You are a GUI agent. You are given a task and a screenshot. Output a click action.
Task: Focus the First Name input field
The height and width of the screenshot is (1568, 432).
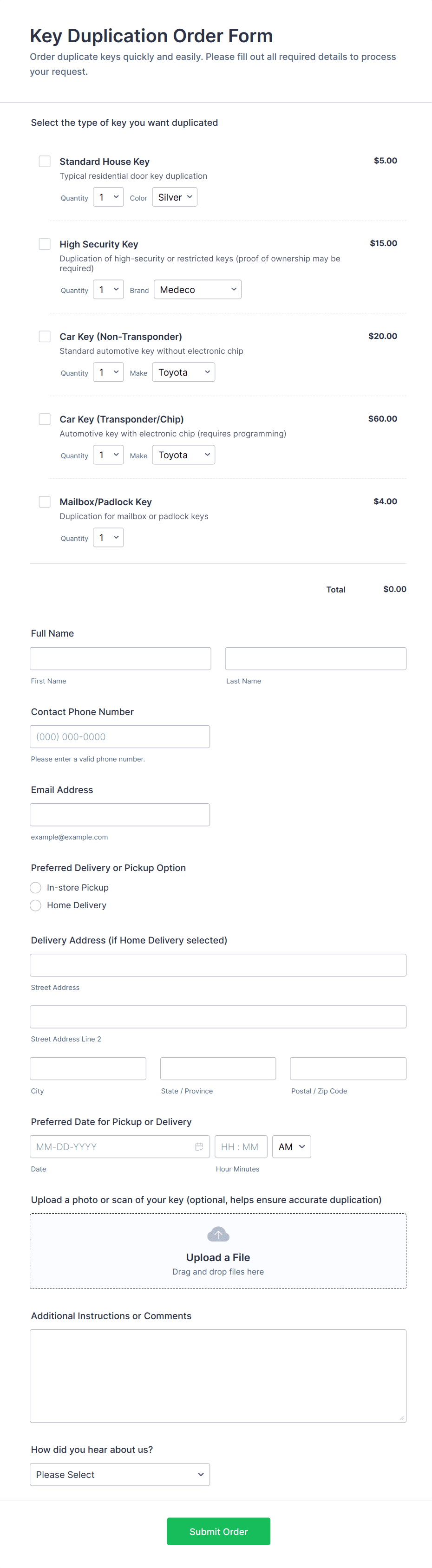click(121, 658)
